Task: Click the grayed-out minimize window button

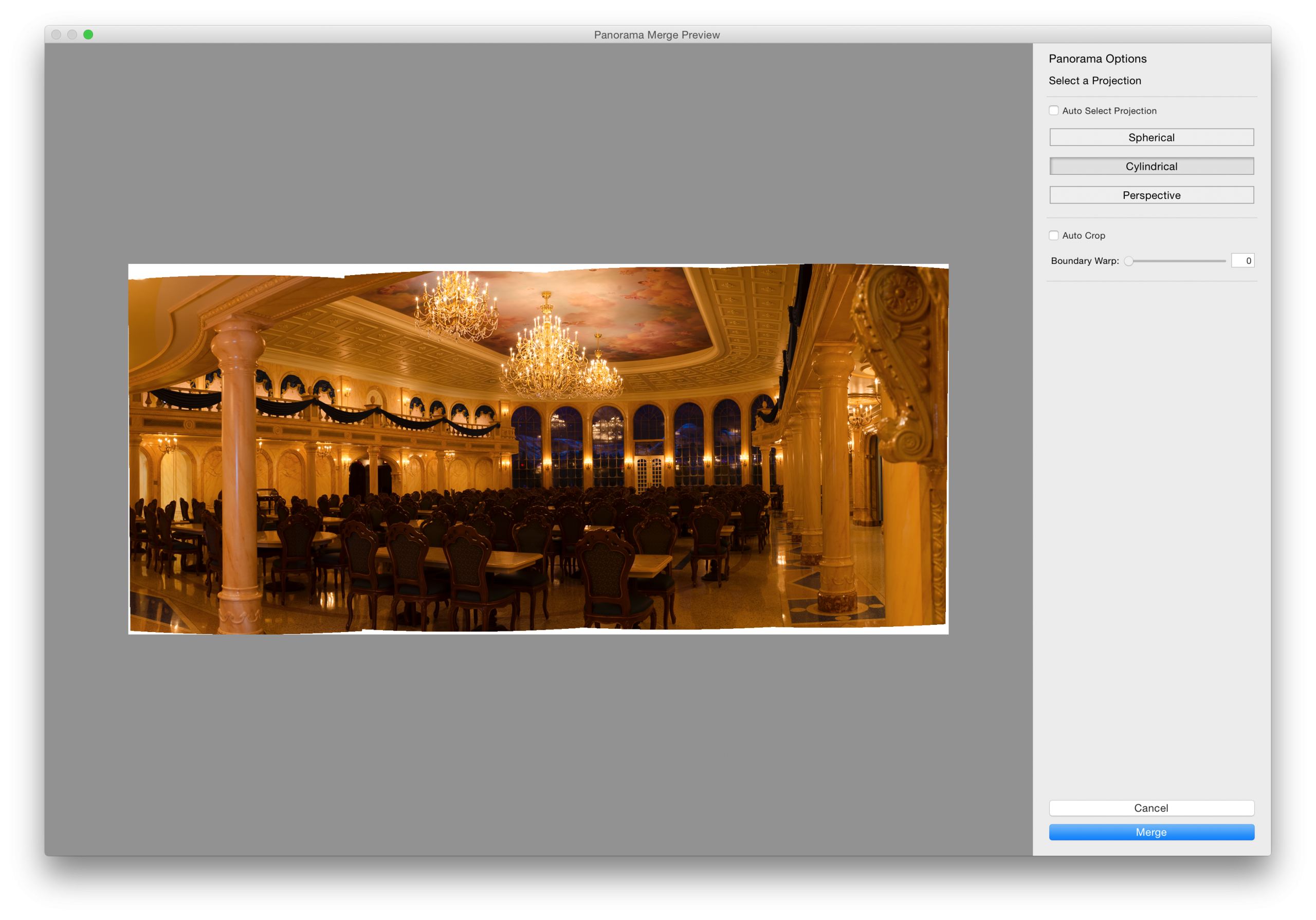Action: [x=72, y=35]
